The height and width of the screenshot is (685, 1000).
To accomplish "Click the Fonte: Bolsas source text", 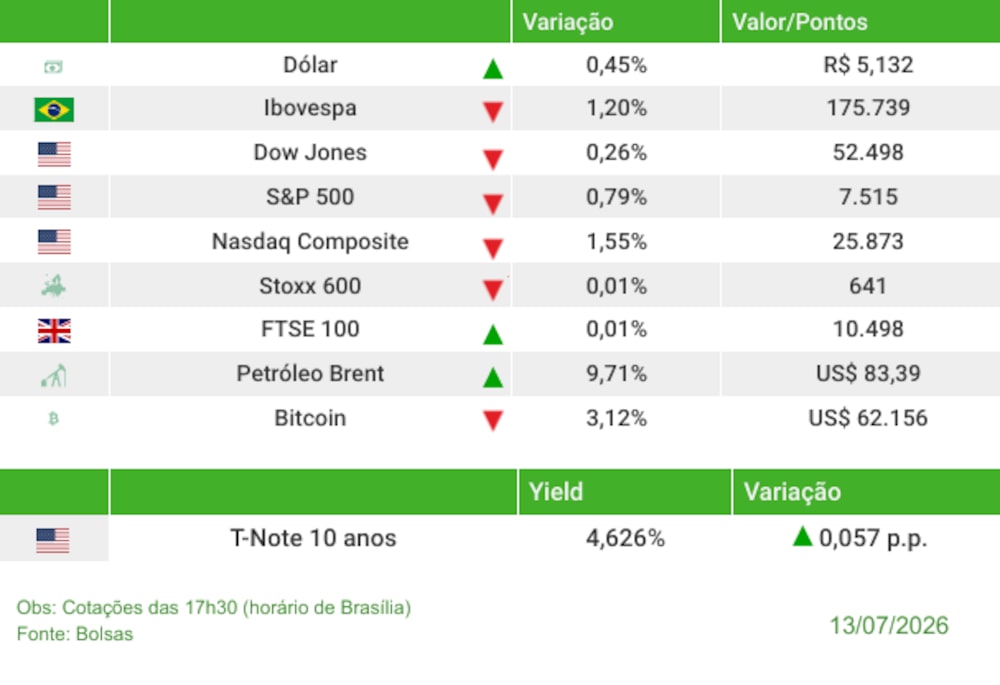I will pyautogui.click(x=75, y=634).
